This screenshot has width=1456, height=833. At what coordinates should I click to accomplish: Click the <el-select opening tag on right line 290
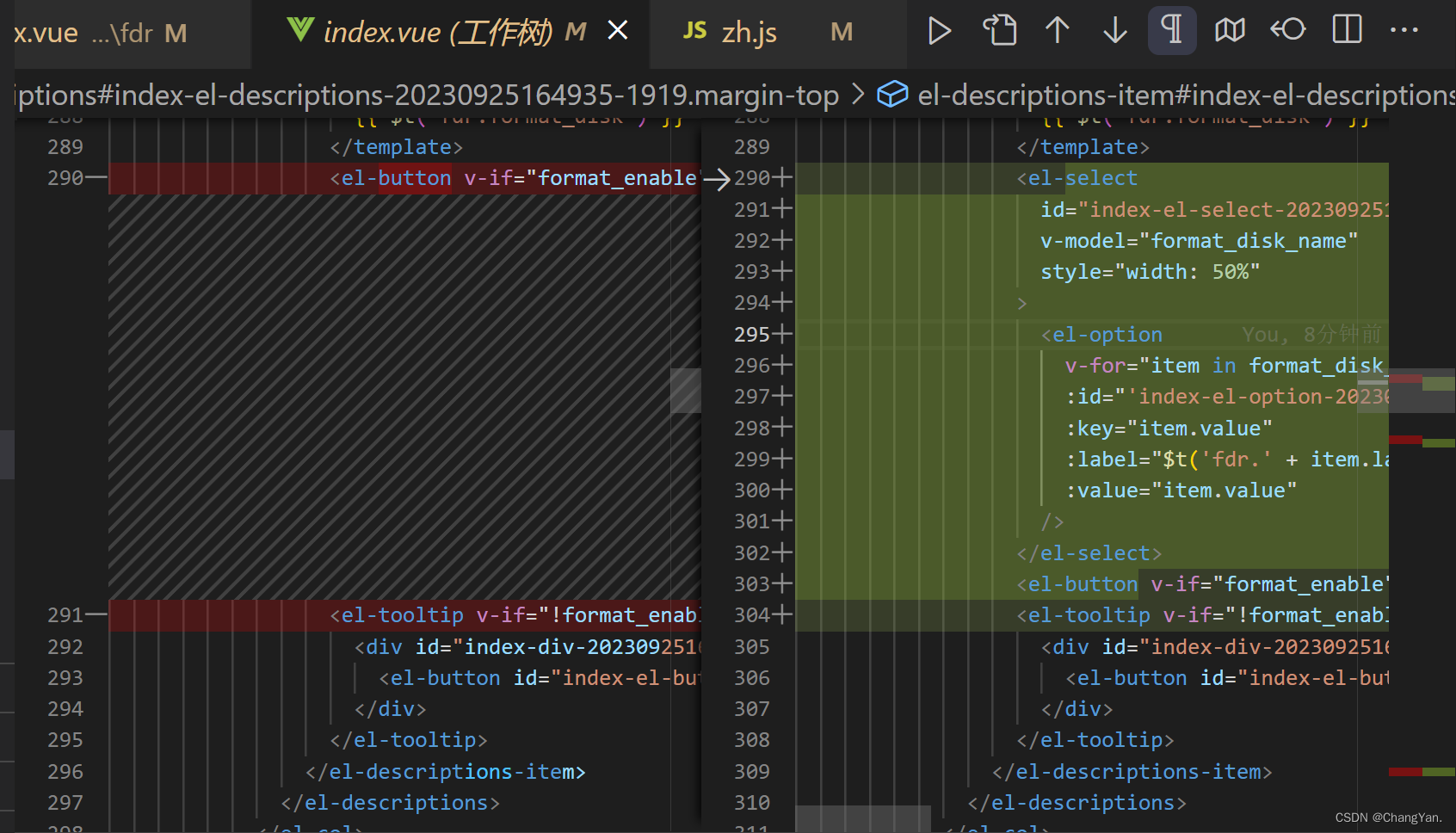point(1077,178)
